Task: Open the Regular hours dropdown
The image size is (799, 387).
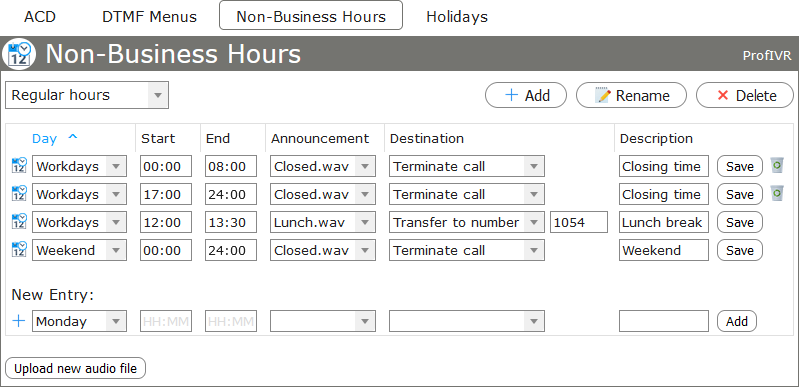Action: 87,95
